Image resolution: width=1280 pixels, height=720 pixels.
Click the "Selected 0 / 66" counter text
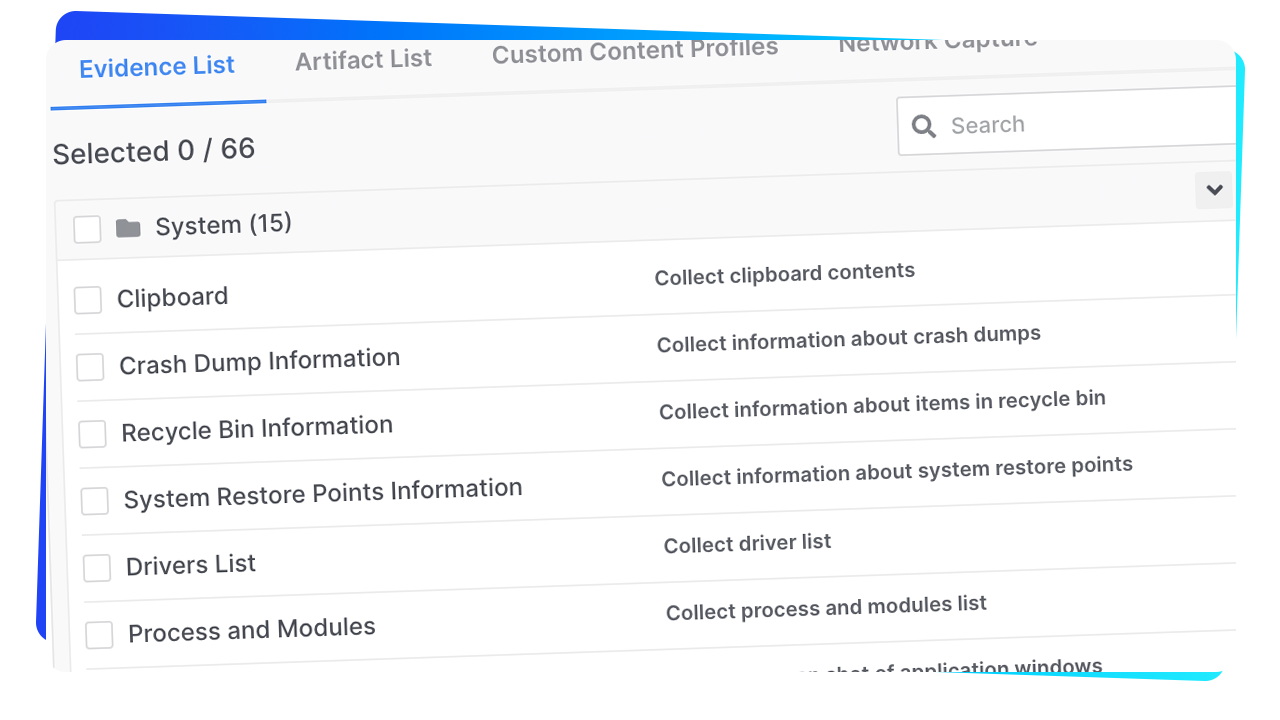pyautogui.click(x=154, y=151)
